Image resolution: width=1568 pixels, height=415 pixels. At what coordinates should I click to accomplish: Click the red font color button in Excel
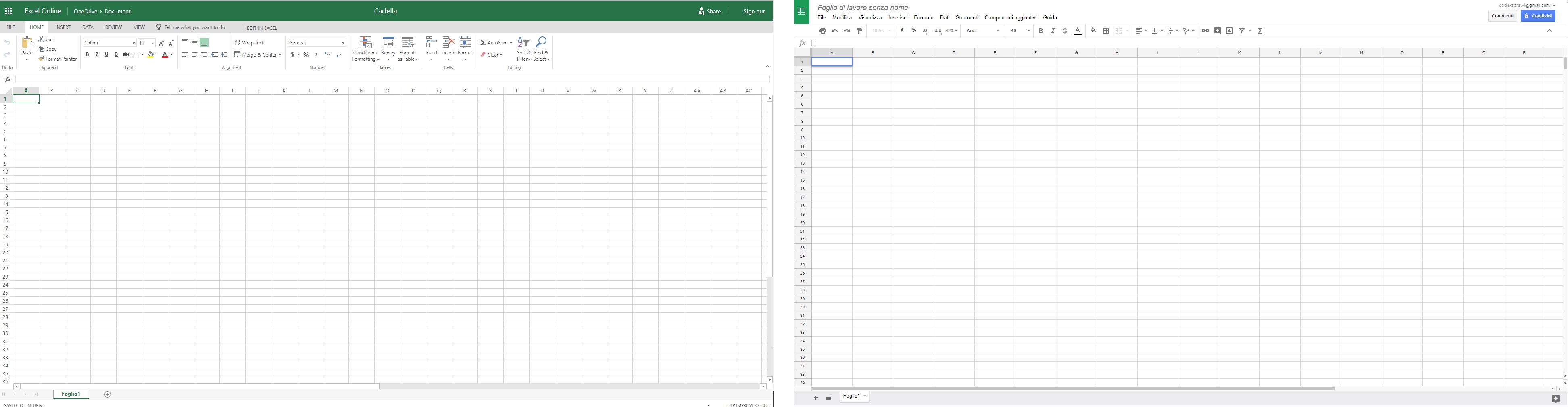(x=165, y=55)
